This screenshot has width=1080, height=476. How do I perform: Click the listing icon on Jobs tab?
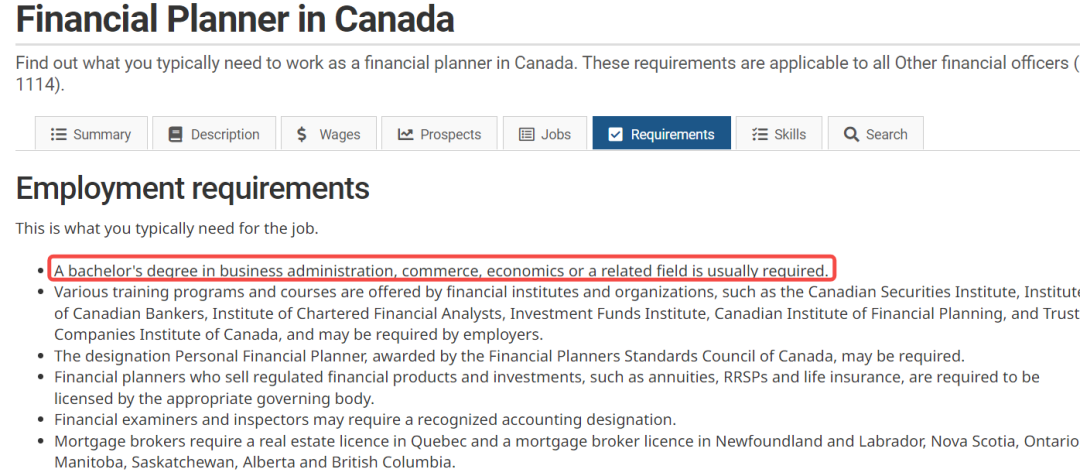pos(526,134)
